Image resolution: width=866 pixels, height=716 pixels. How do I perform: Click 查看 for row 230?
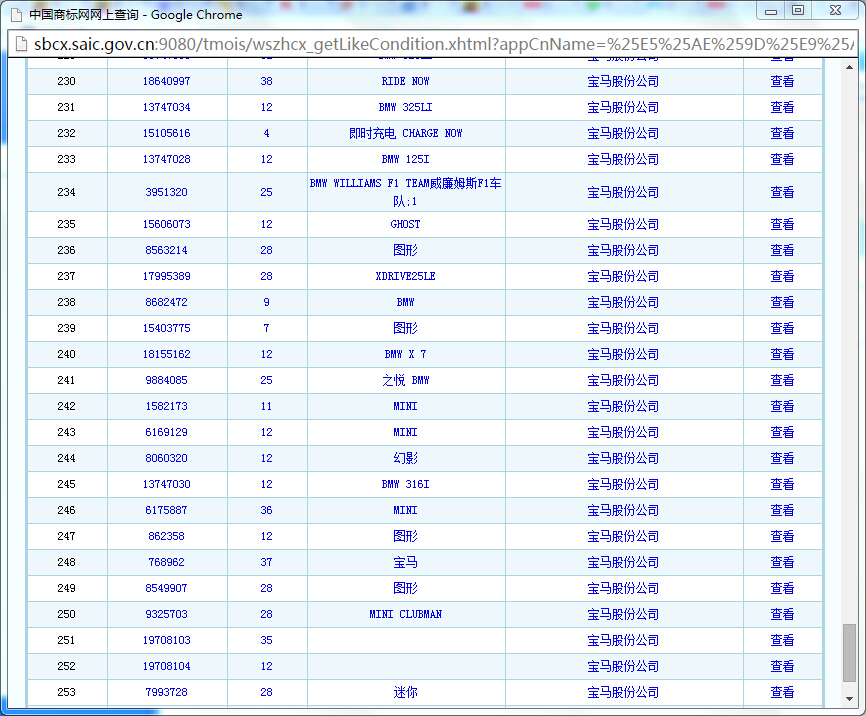782,81
